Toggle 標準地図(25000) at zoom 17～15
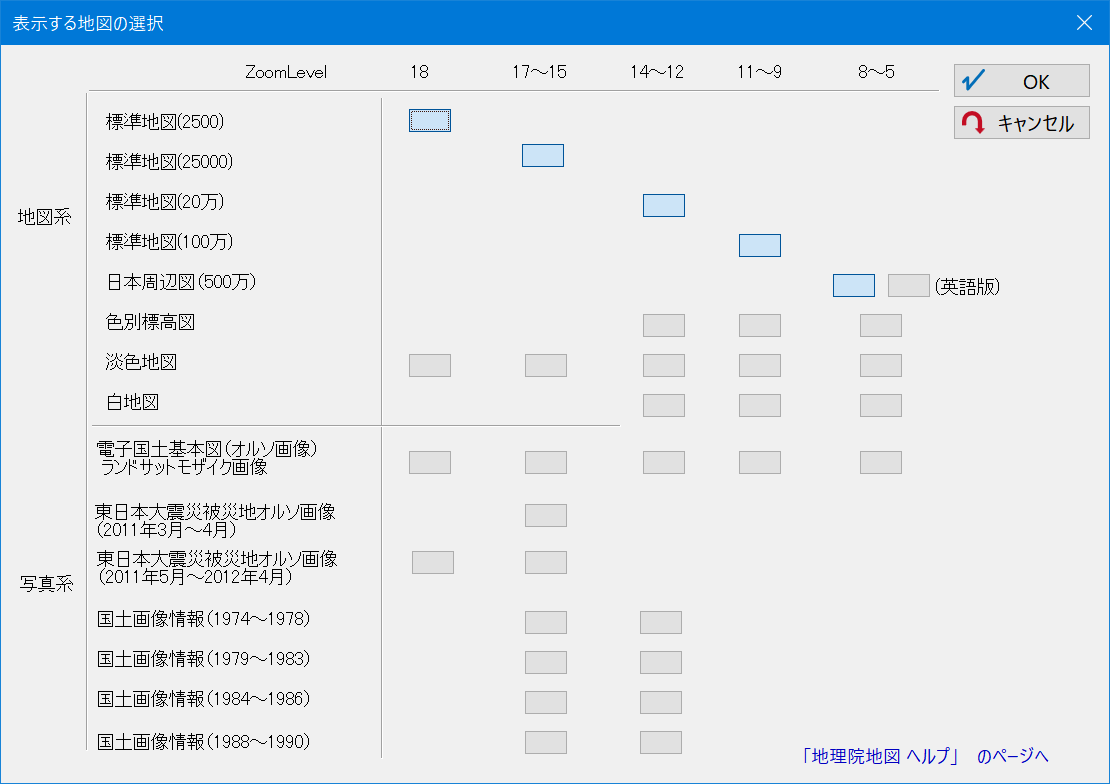 (x=543, y=155)
